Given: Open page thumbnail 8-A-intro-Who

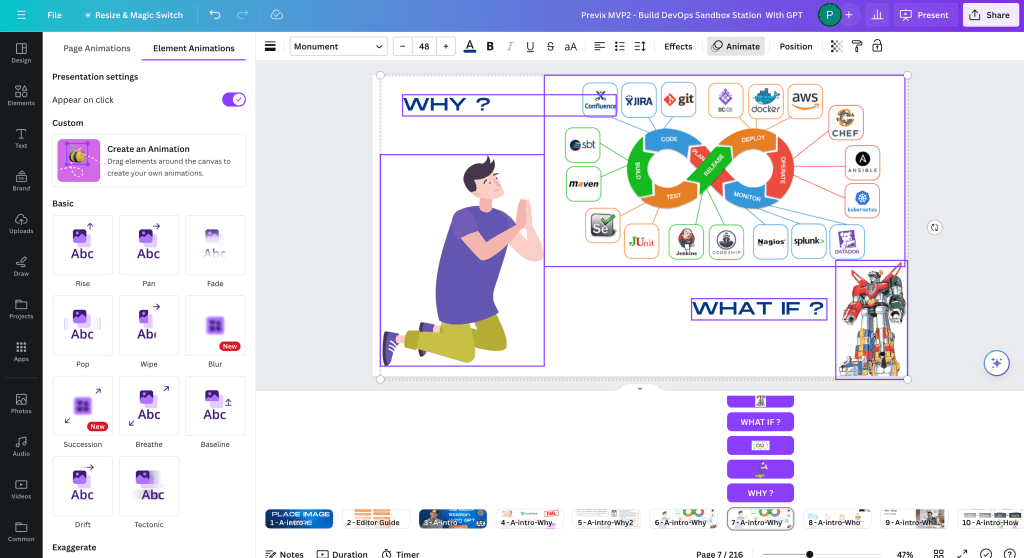Looking at the screenshot, I should click(x=837, y=519).
